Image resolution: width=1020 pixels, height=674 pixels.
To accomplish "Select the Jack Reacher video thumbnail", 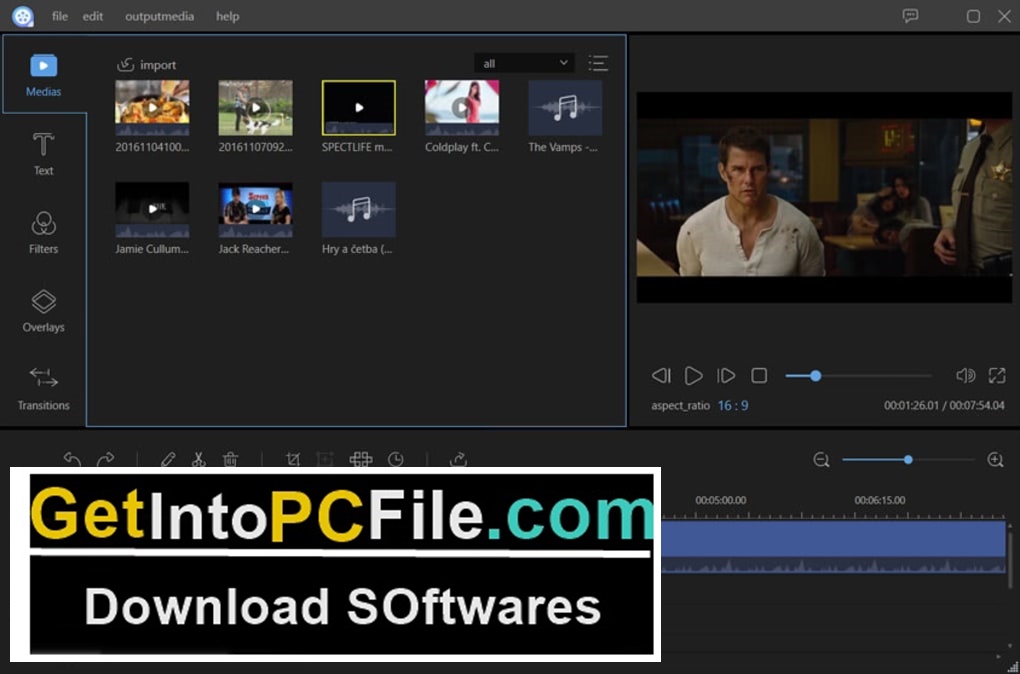I will (x=256, y=209).
